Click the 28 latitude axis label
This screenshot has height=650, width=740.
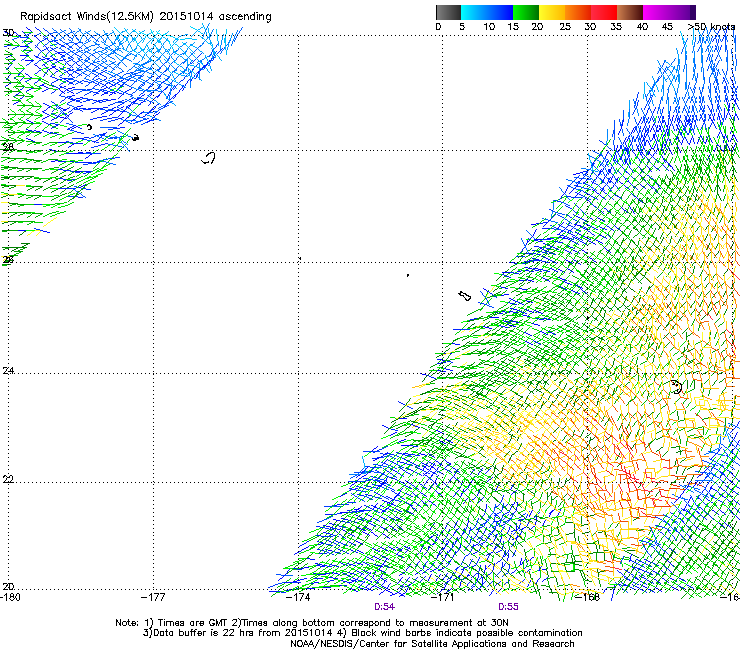click(8, 147)
